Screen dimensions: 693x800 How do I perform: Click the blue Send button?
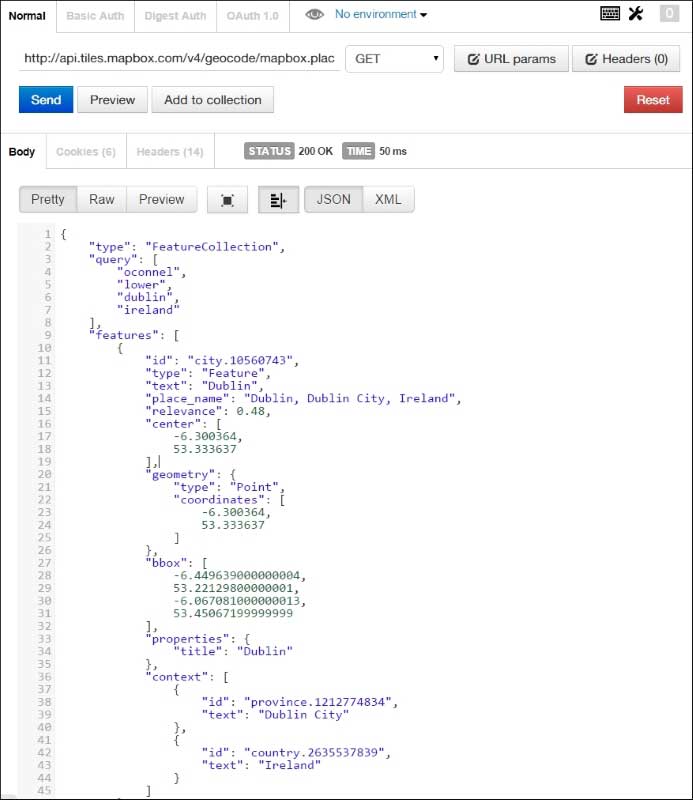click(46, 100)
